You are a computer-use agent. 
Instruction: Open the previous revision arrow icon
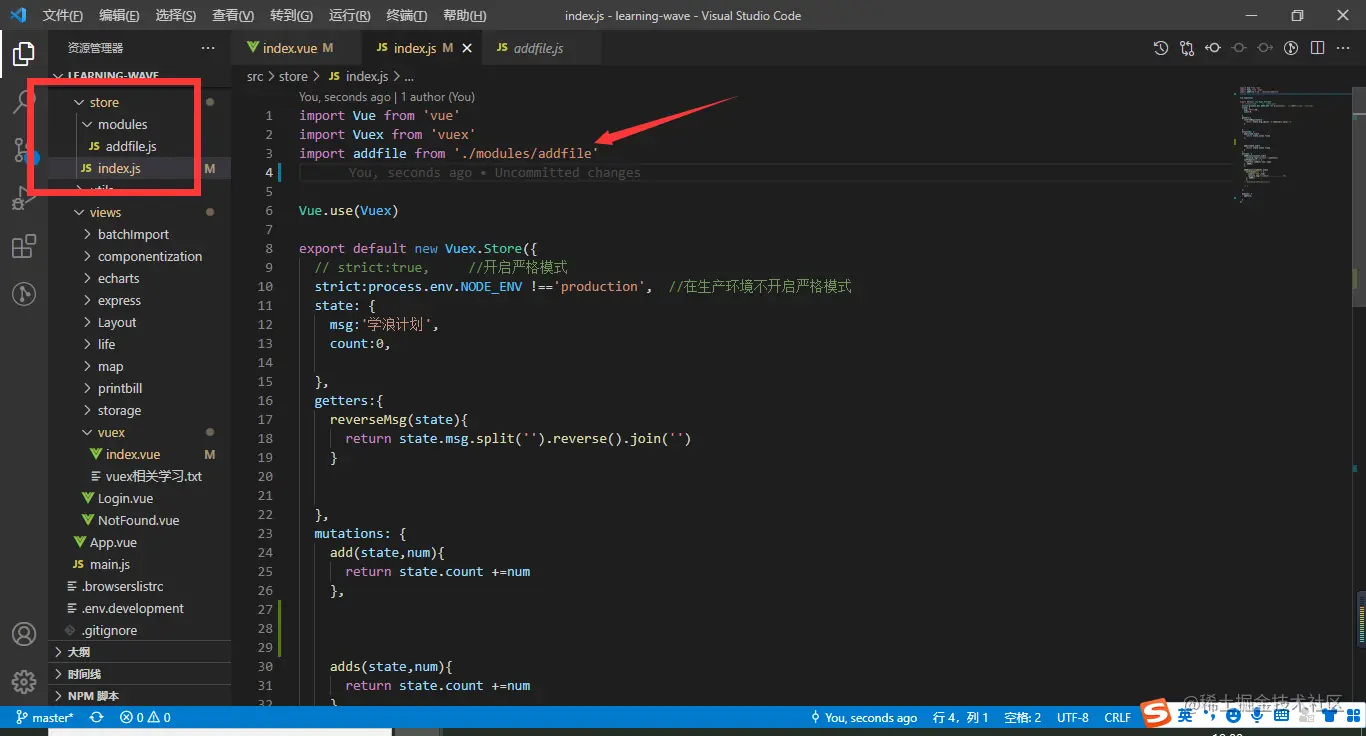(1213, 48)
